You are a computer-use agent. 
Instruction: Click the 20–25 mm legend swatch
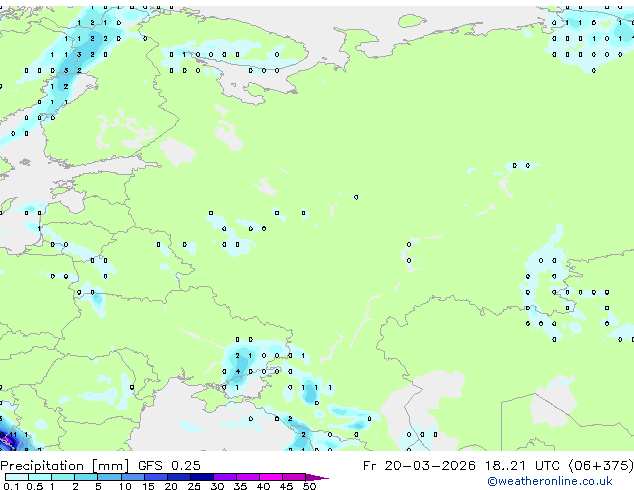pos(178,477)
